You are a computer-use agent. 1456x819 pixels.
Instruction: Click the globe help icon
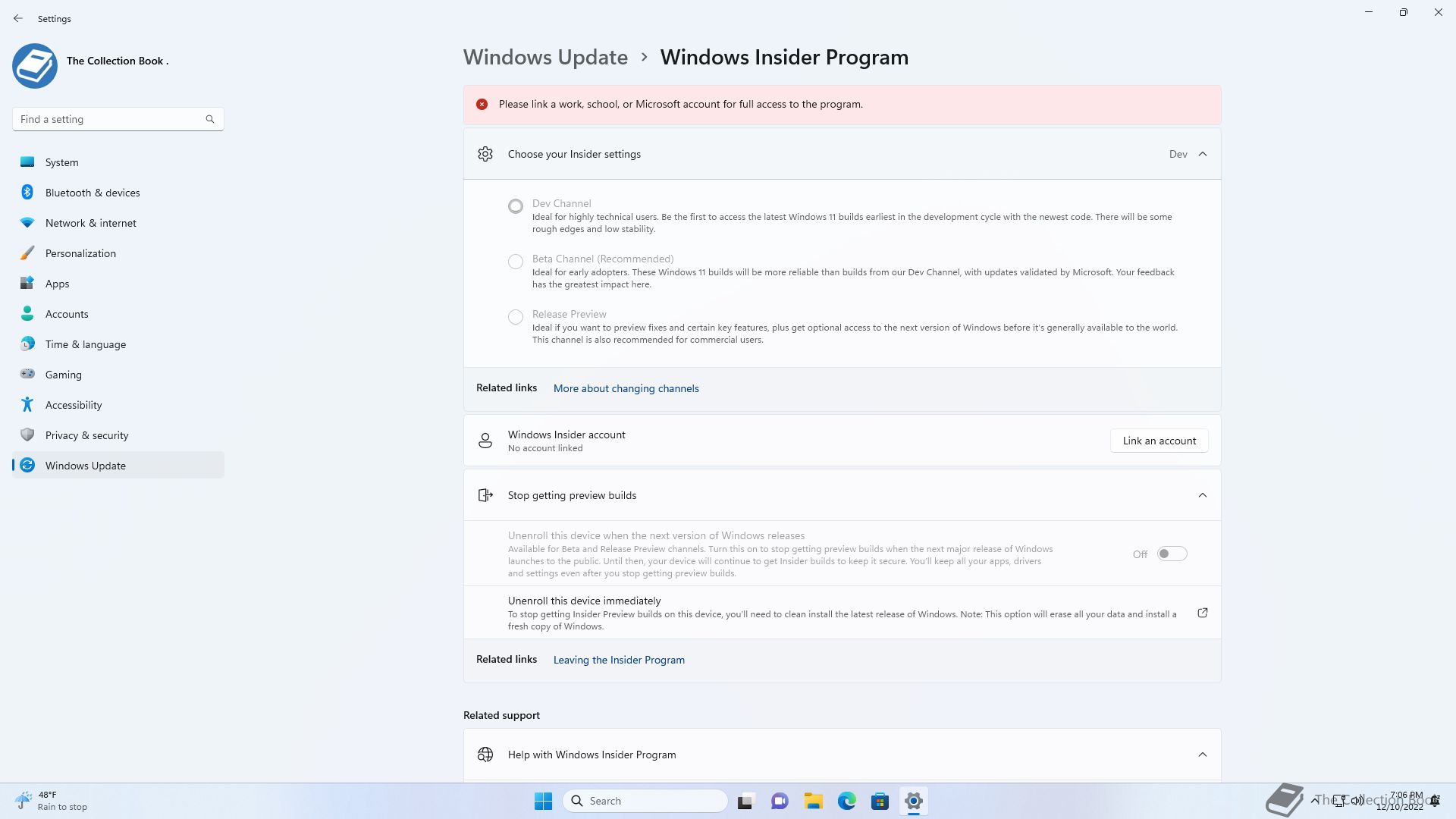[485, 755]
